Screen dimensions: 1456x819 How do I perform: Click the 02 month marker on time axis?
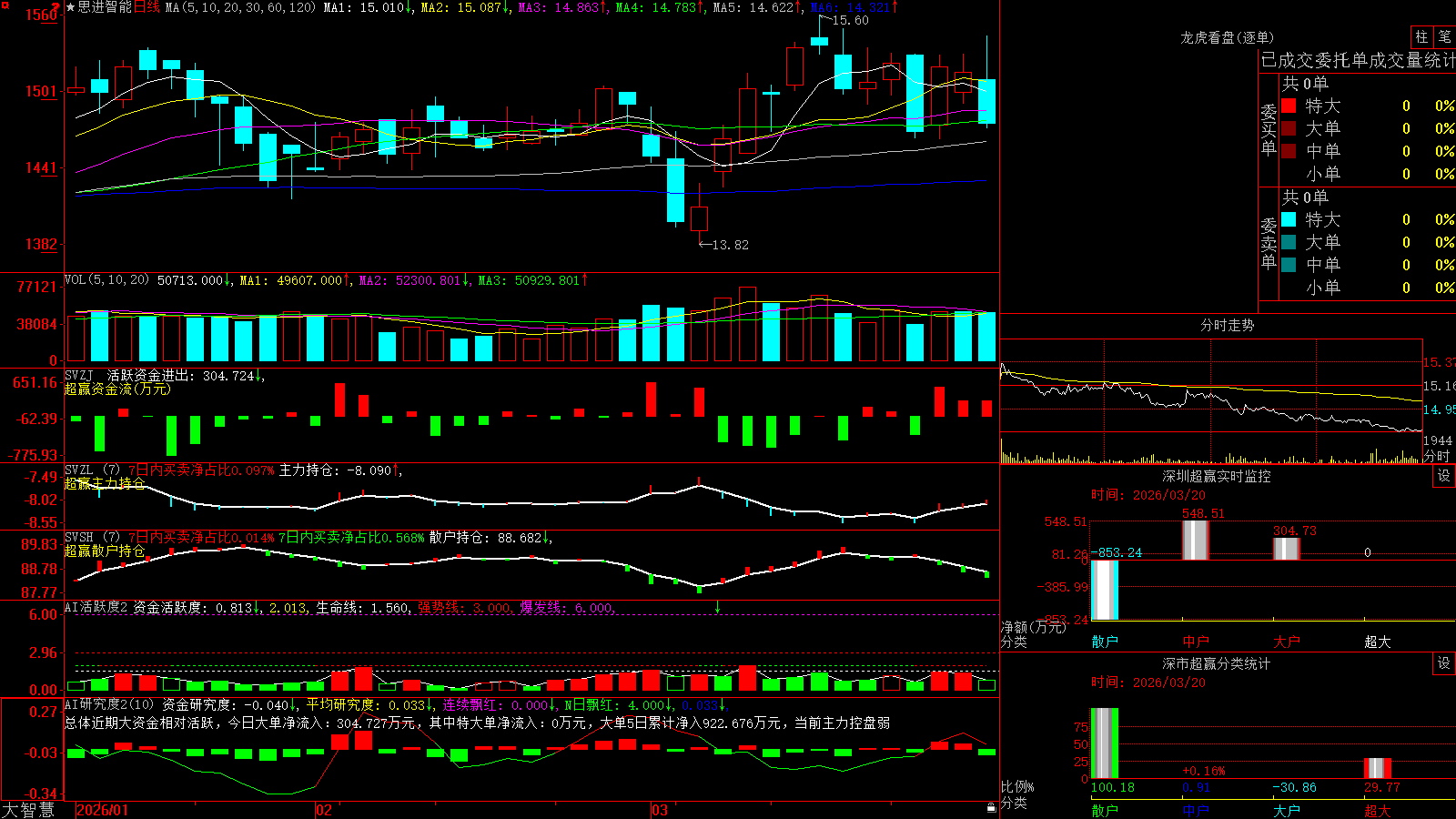click(324, 810)
